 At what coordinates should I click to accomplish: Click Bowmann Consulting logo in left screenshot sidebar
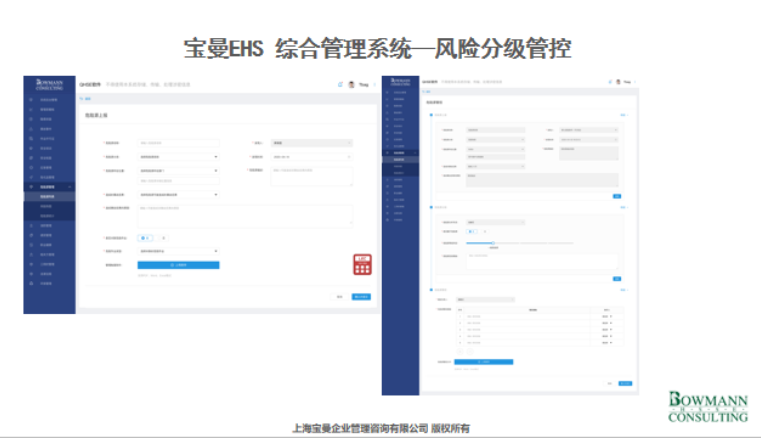[50, 85]
